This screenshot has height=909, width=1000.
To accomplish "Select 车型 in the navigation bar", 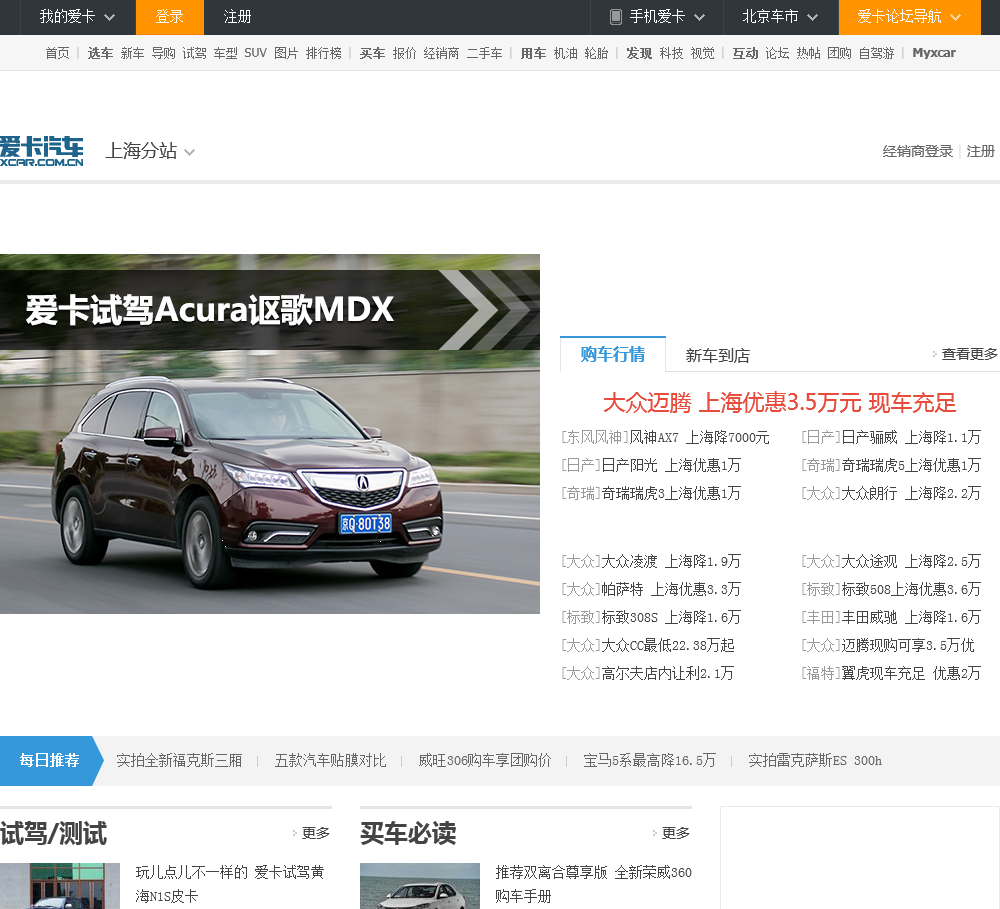I will pos(225,53).
